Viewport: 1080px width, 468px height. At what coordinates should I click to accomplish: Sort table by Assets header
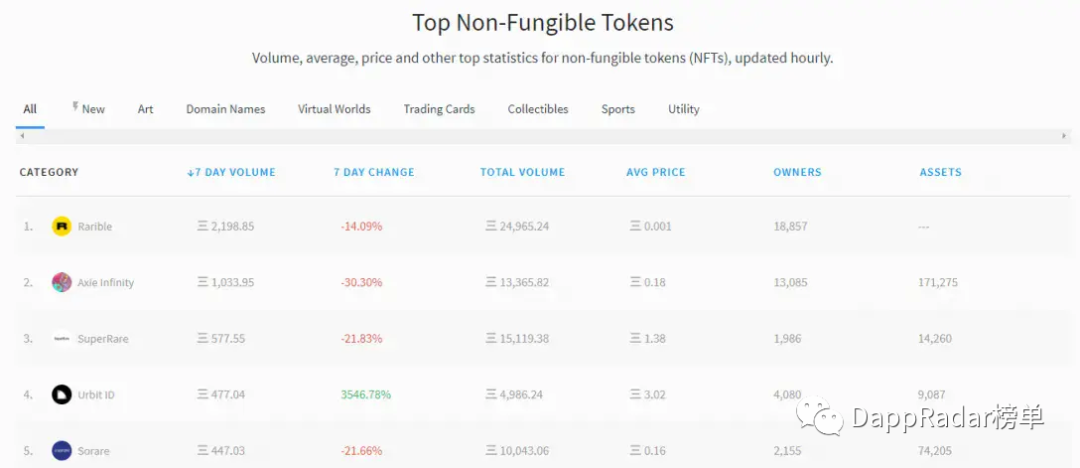point(940,172)
